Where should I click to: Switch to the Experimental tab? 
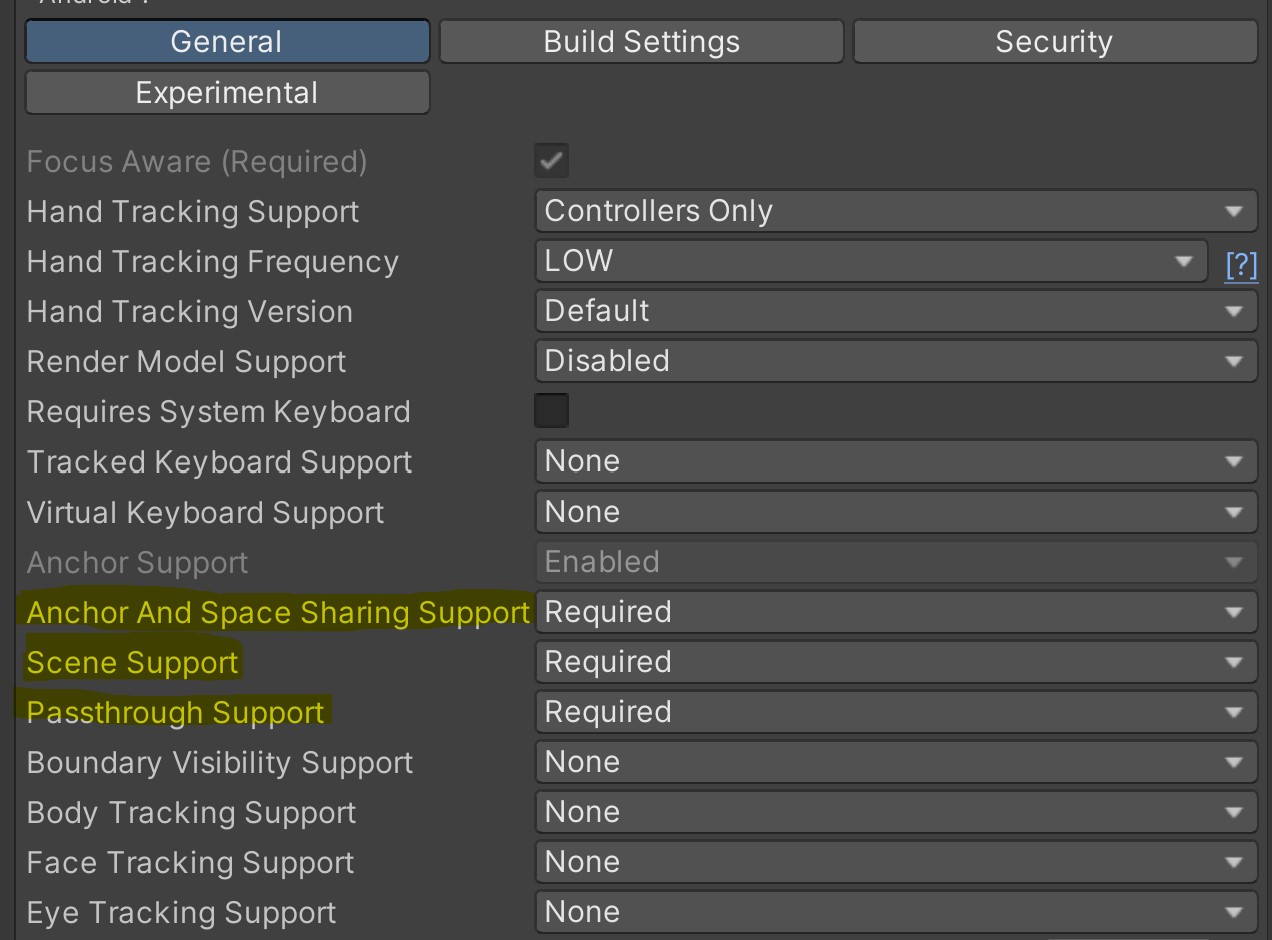tap(227, 92)
